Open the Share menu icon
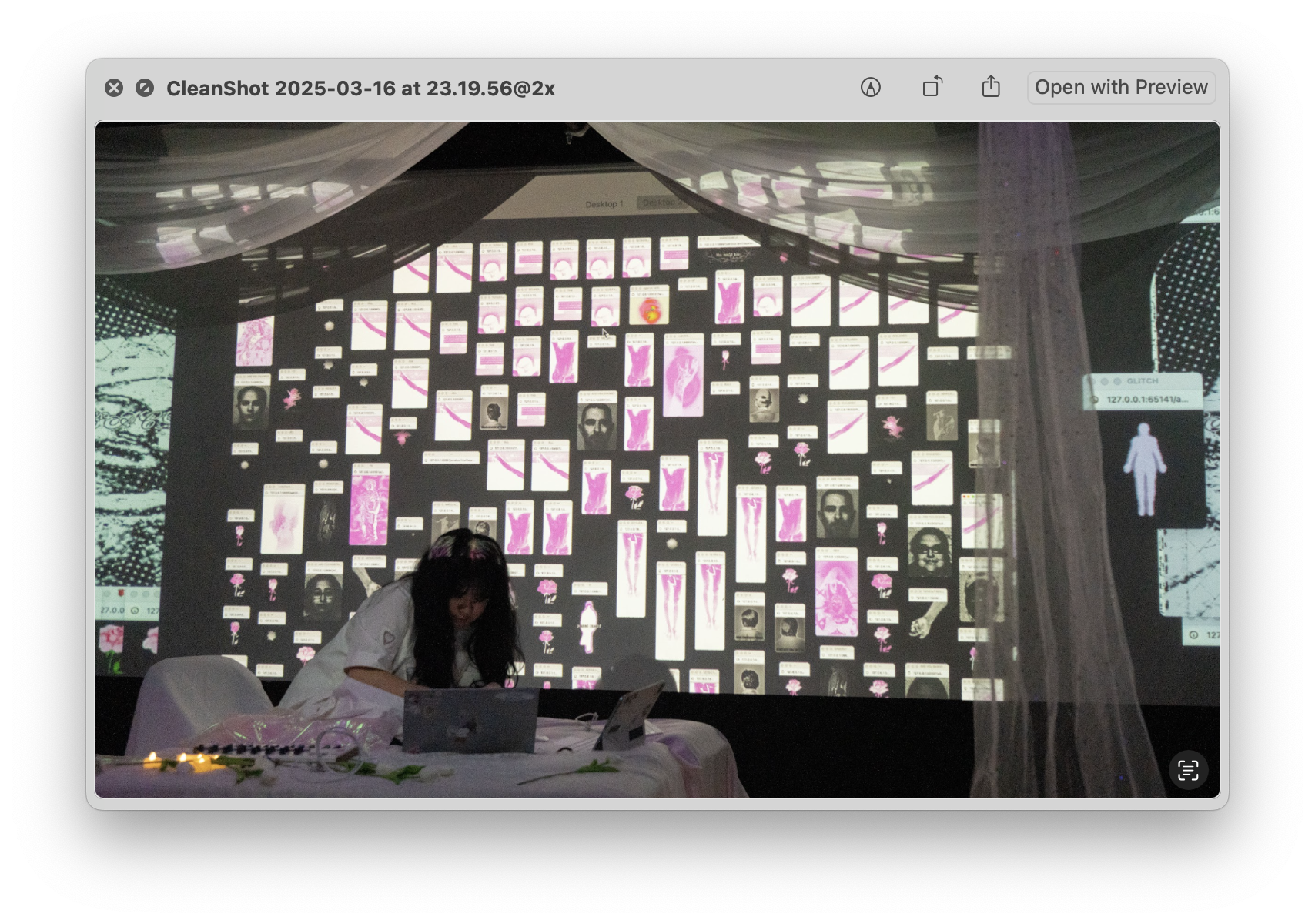Viewport: 1315px width, 924px height. coord(991,86)
